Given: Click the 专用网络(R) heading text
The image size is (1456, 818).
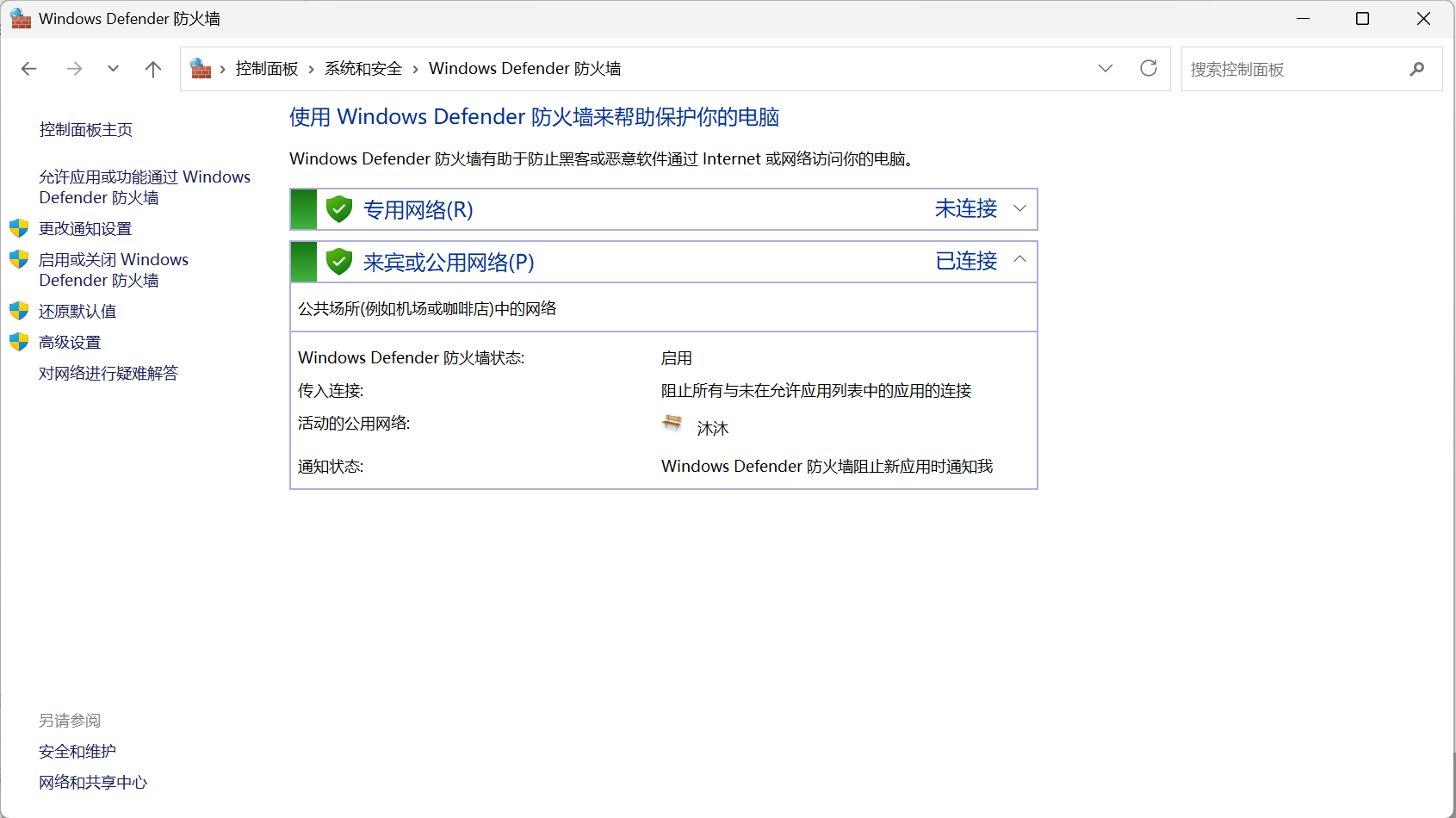Looking at the screenshot, I should click(418, 210).
